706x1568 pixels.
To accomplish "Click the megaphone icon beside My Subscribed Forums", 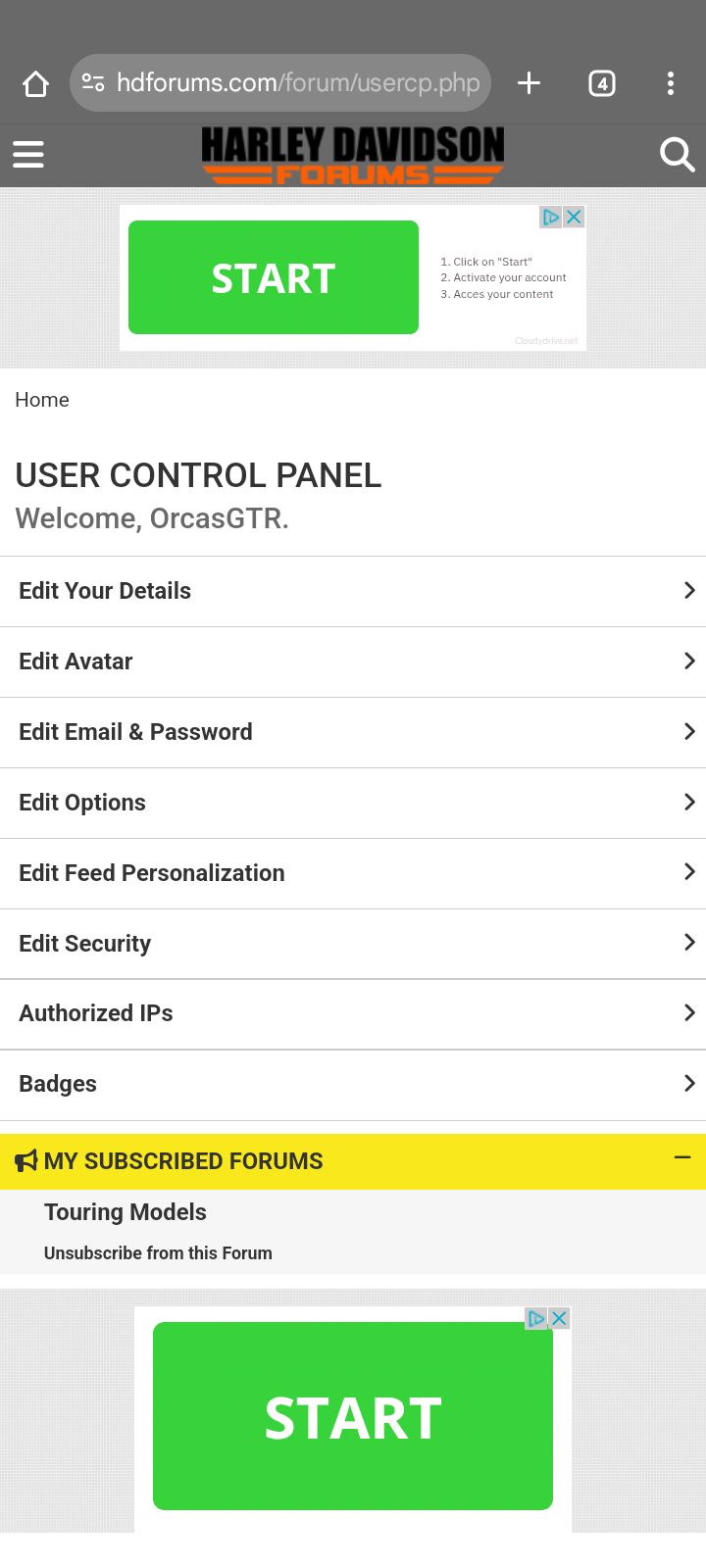I will 25,1160.
